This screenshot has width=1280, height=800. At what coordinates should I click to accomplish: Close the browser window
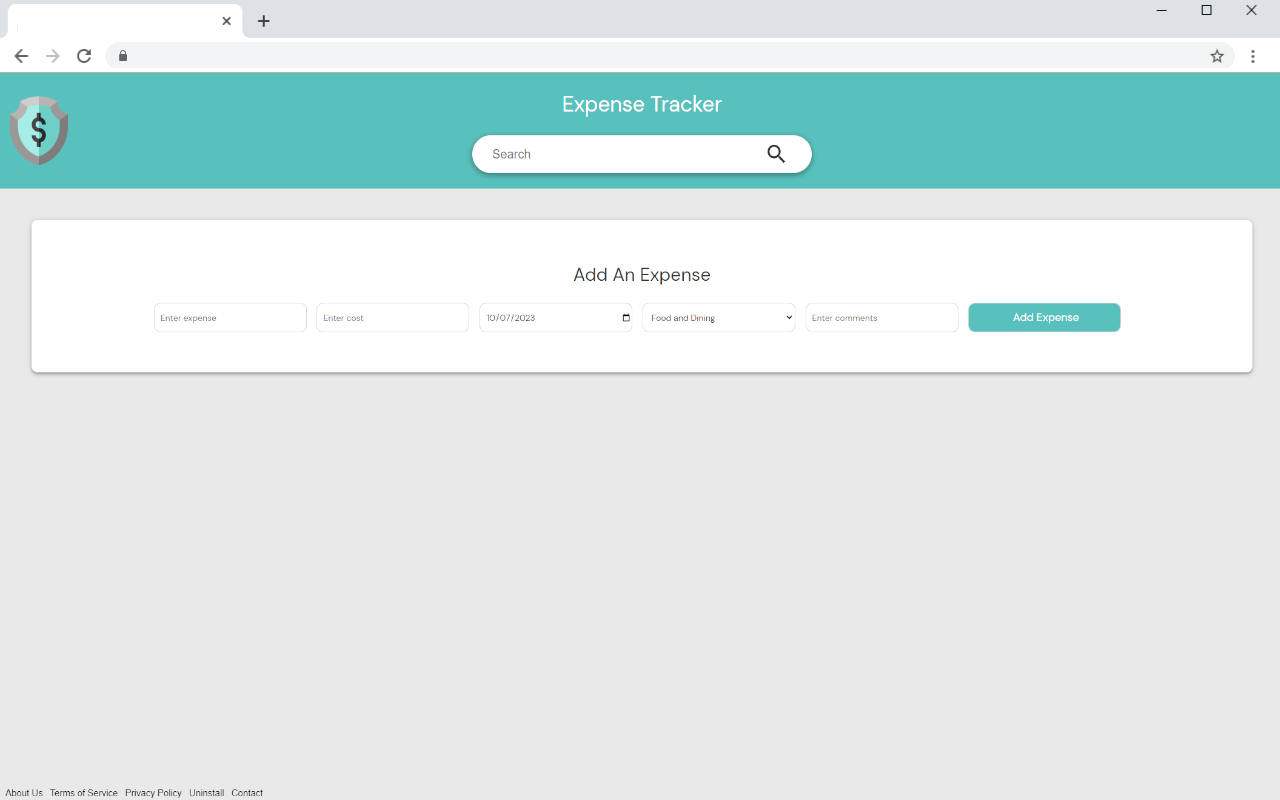(x=1252, y=11)
